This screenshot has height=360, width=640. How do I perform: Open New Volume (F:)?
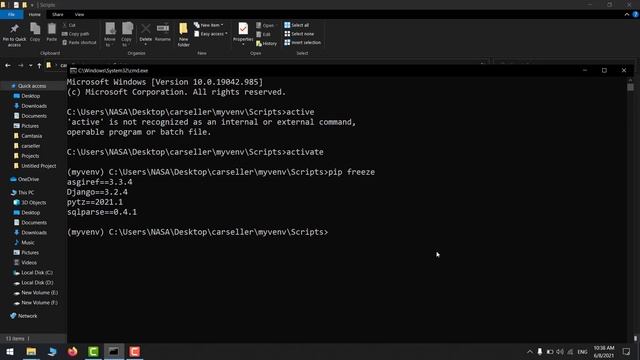[x=36, y=303]
